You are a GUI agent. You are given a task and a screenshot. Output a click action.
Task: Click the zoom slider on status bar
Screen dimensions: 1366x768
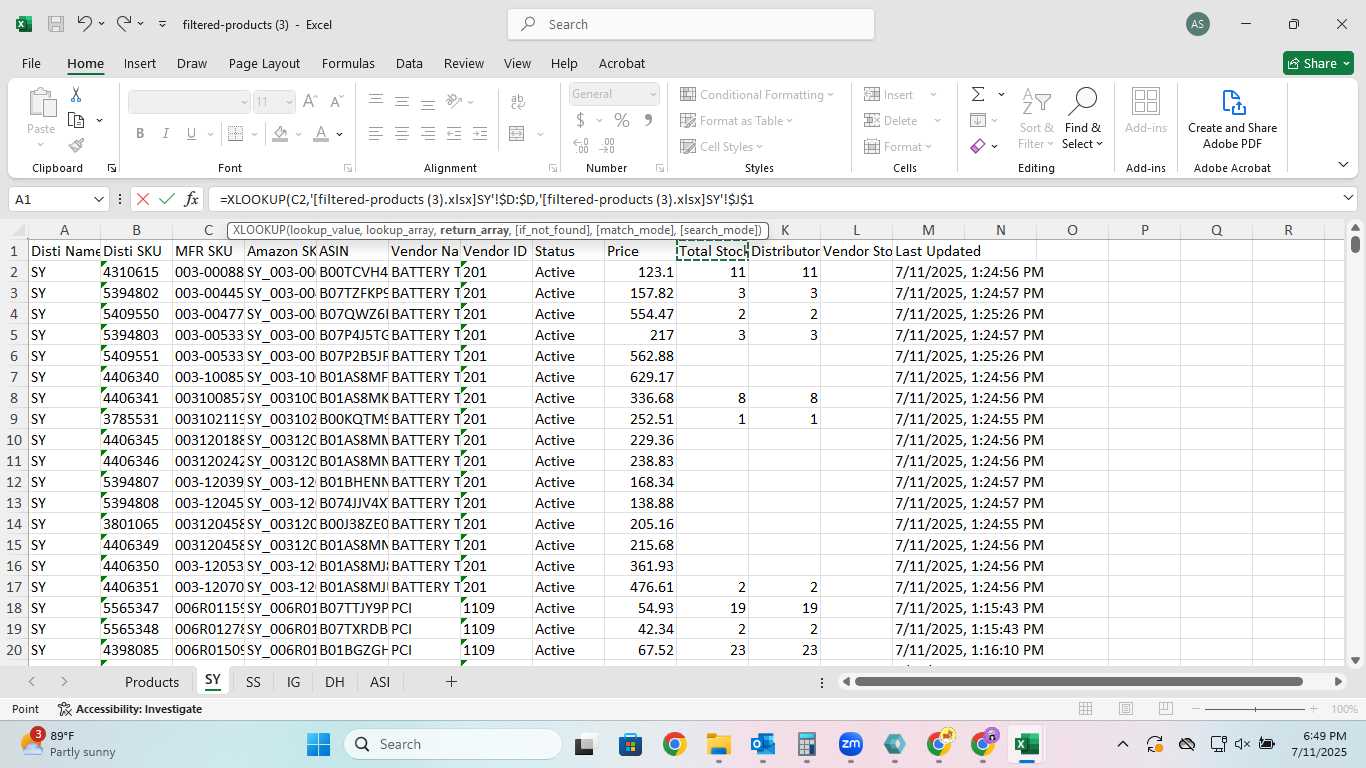tap(1255, 709)
